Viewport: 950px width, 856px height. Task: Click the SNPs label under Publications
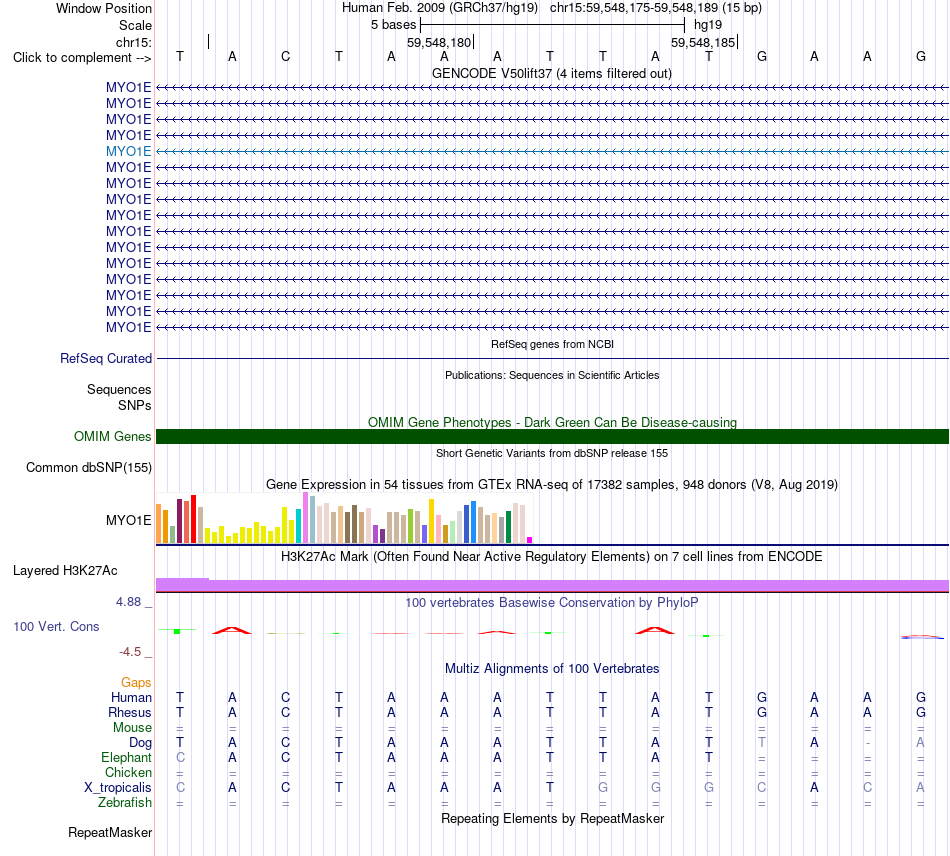(x=135, y=405)
